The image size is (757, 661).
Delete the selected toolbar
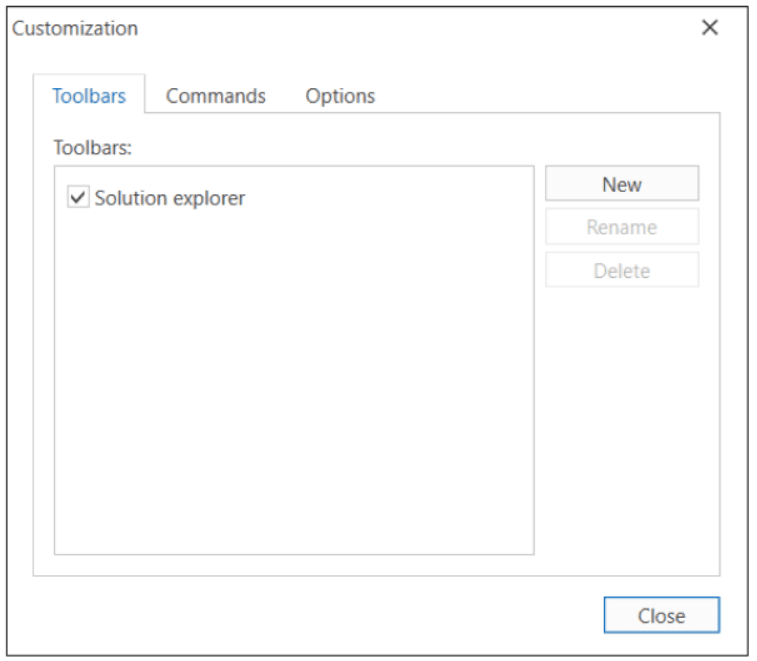pos(621,270)
